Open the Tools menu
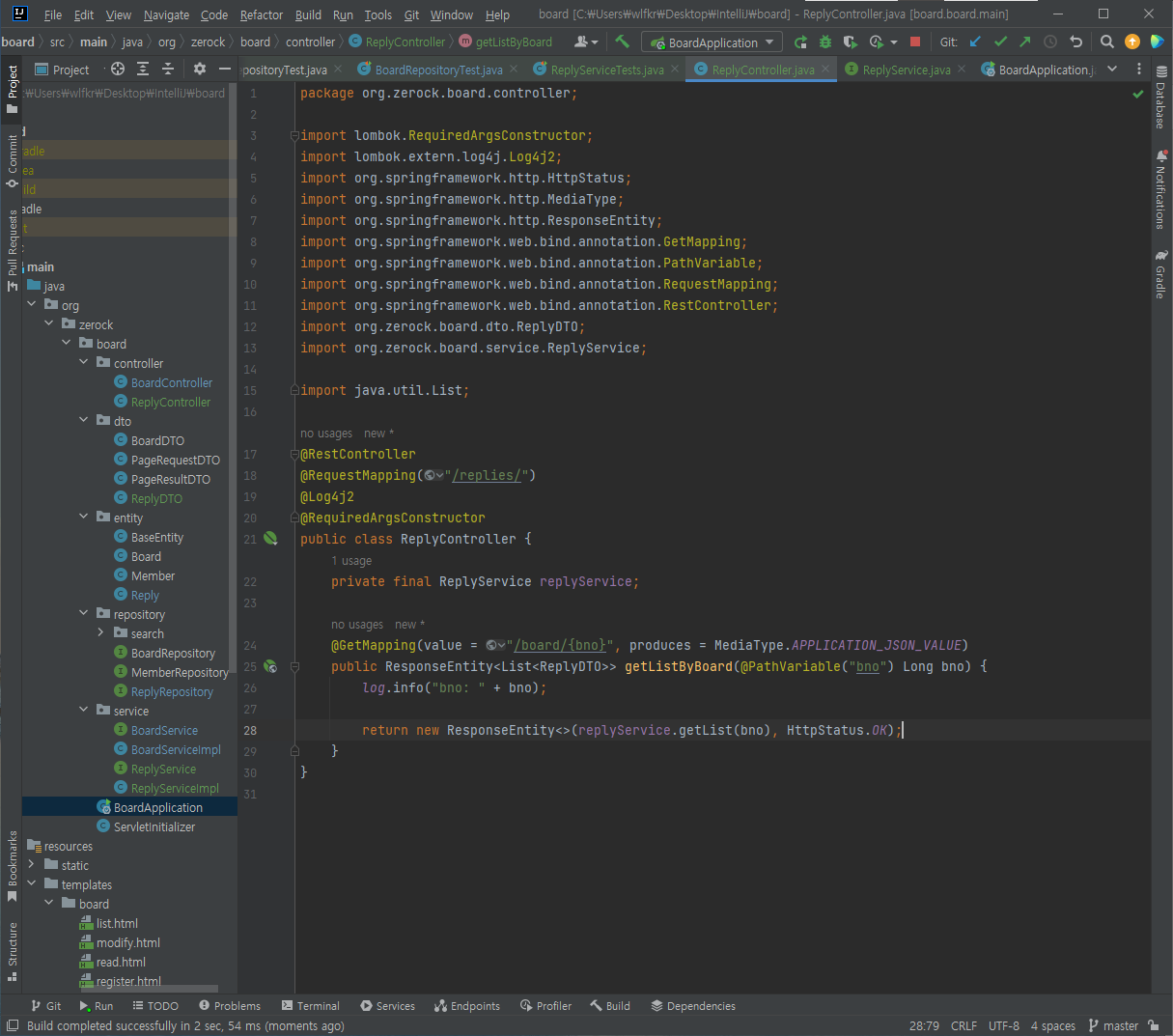Screen dimensions: 1173x1036 (378, 14)
